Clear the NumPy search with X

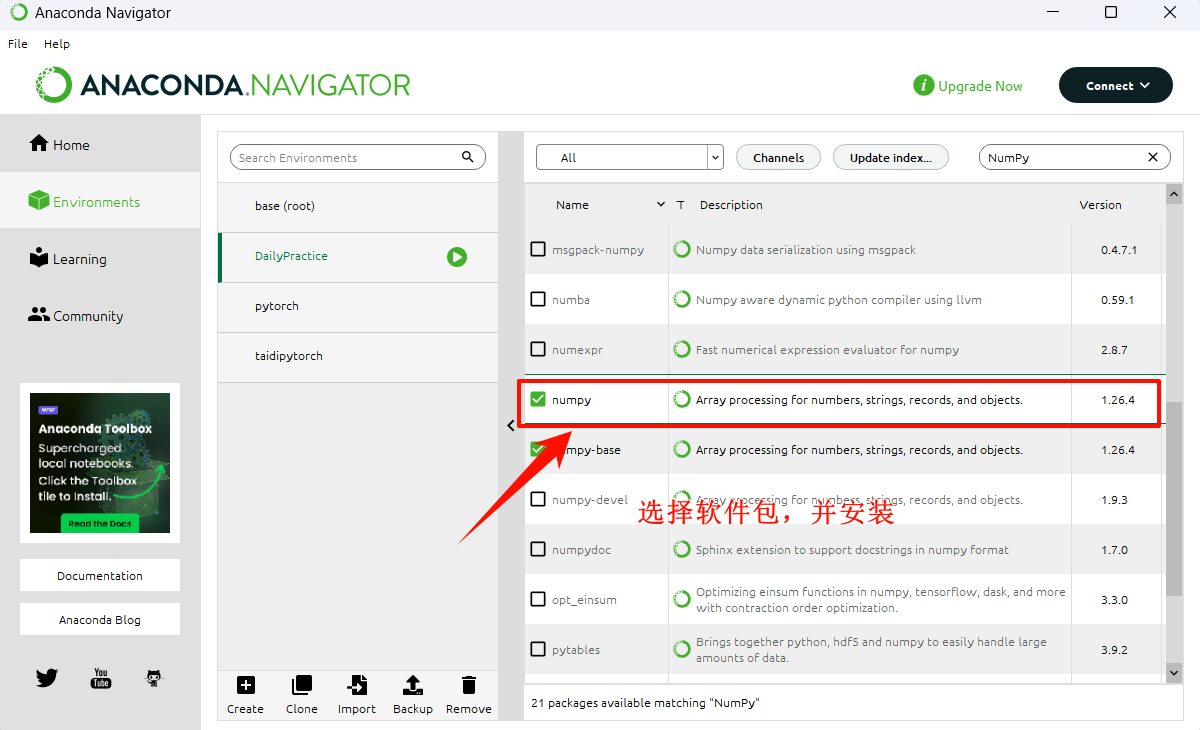pos(1153,157)
